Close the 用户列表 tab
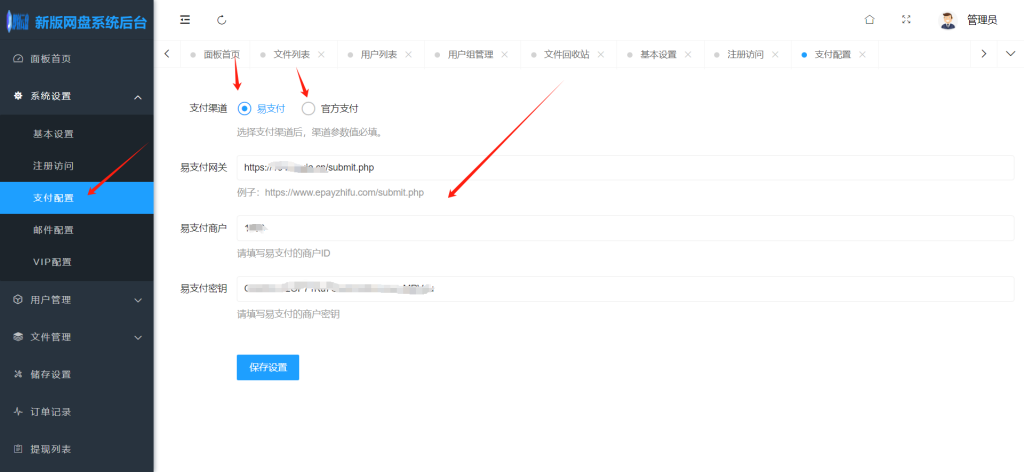Image resolution: width=1024 pixels, height=472 pixels. point(408,55)
